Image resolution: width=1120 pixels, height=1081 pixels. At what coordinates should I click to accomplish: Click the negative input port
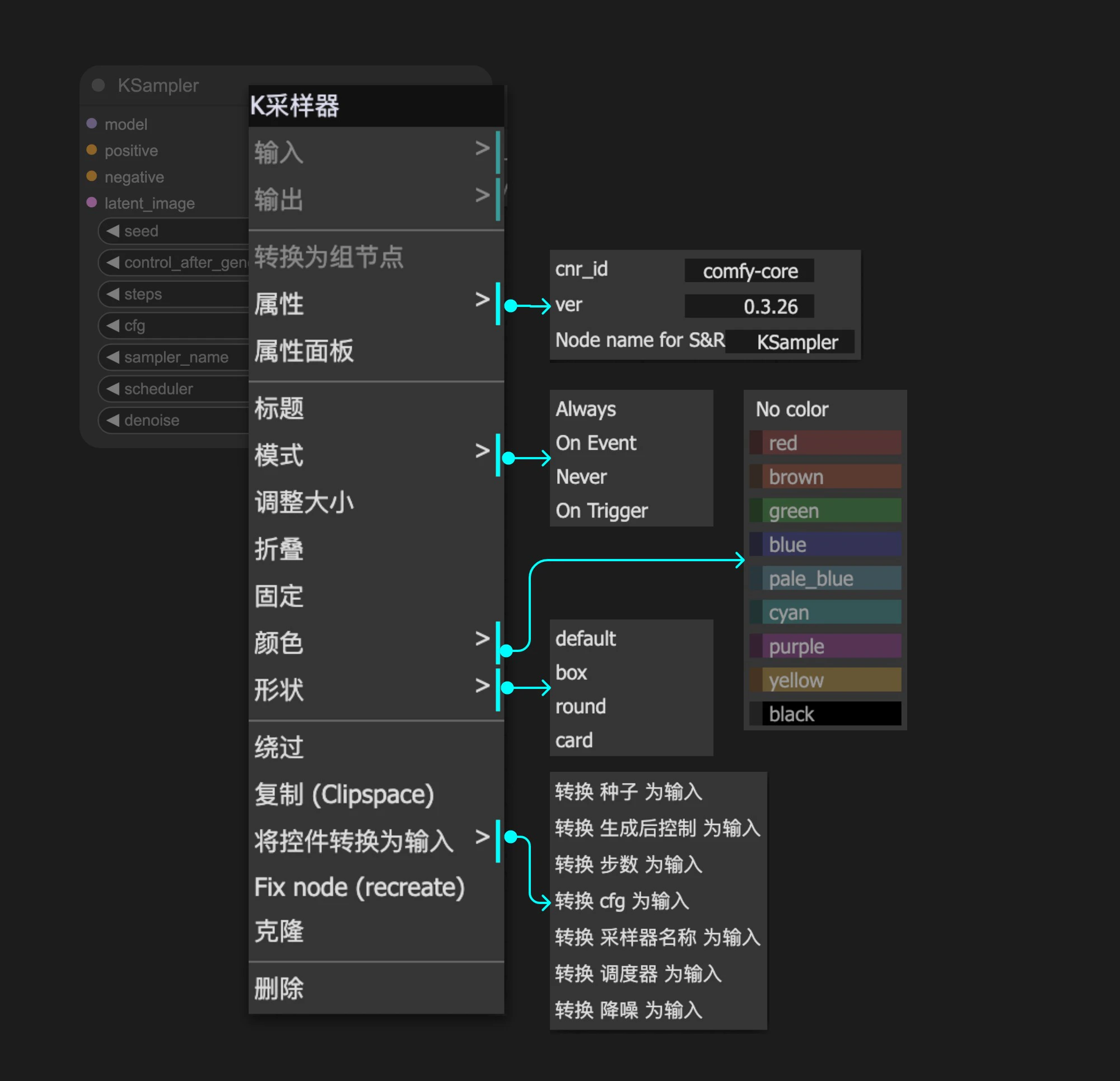(93, 176)
